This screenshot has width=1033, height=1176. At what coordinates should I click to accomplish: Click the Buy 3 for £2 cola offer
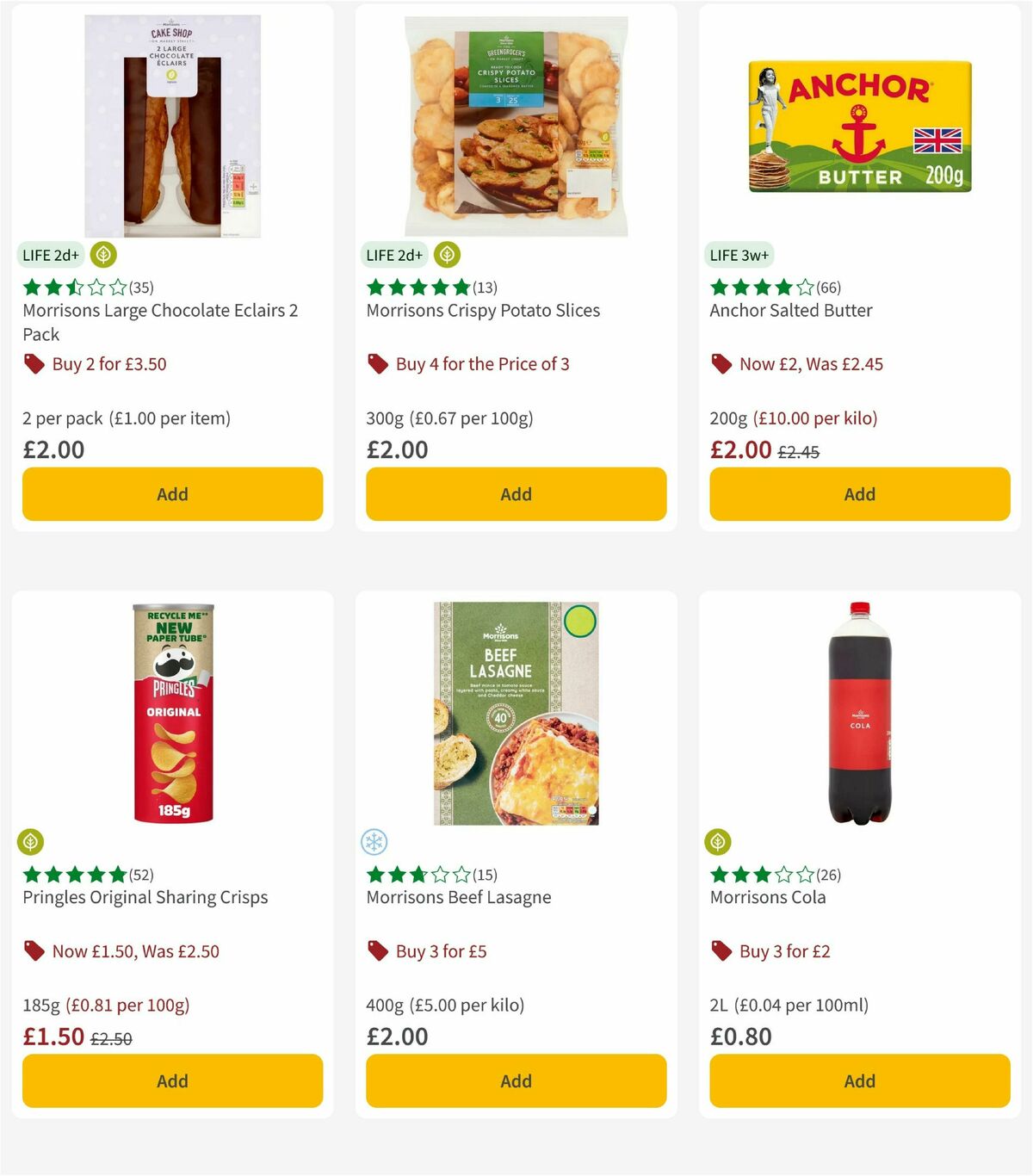pyautogui.click(x=785, y=950)
